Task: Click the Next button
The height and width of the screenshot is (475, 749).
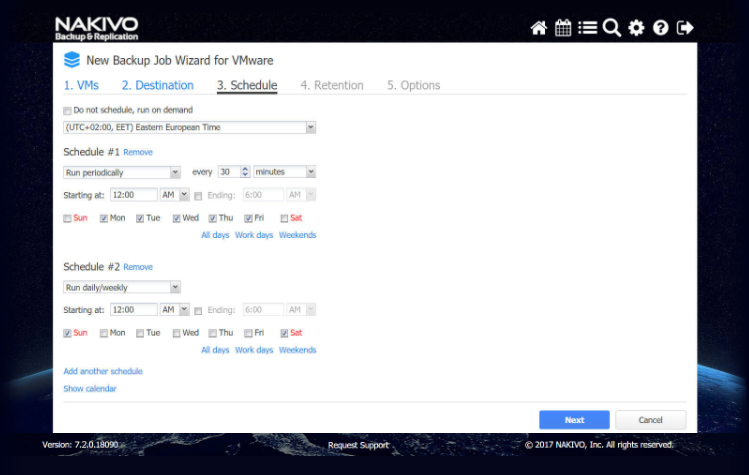Action: (574, 420)
